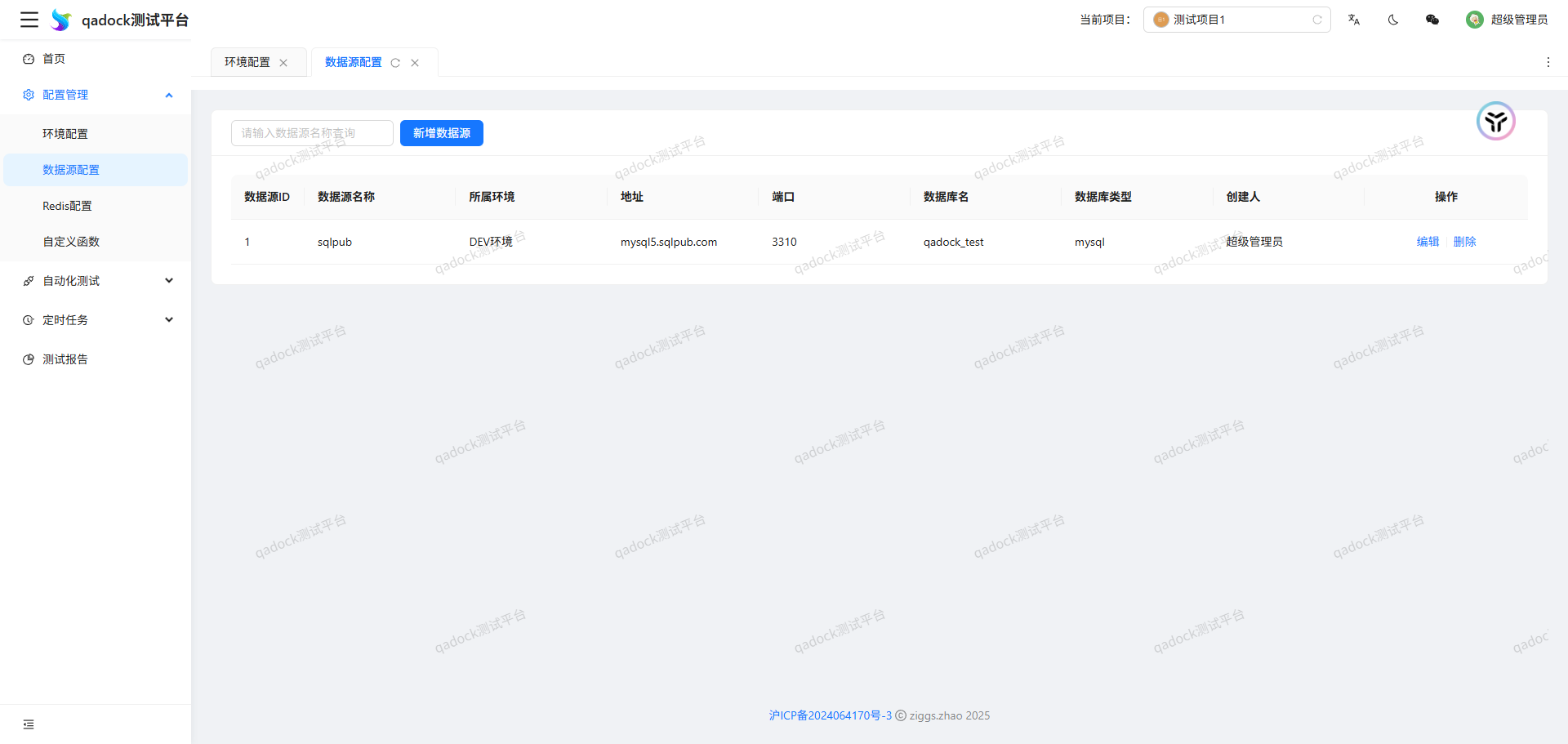1568x744 pixels.
Task: Refresh the 数据源配置 tab
Action: click(x=395, y=63)
